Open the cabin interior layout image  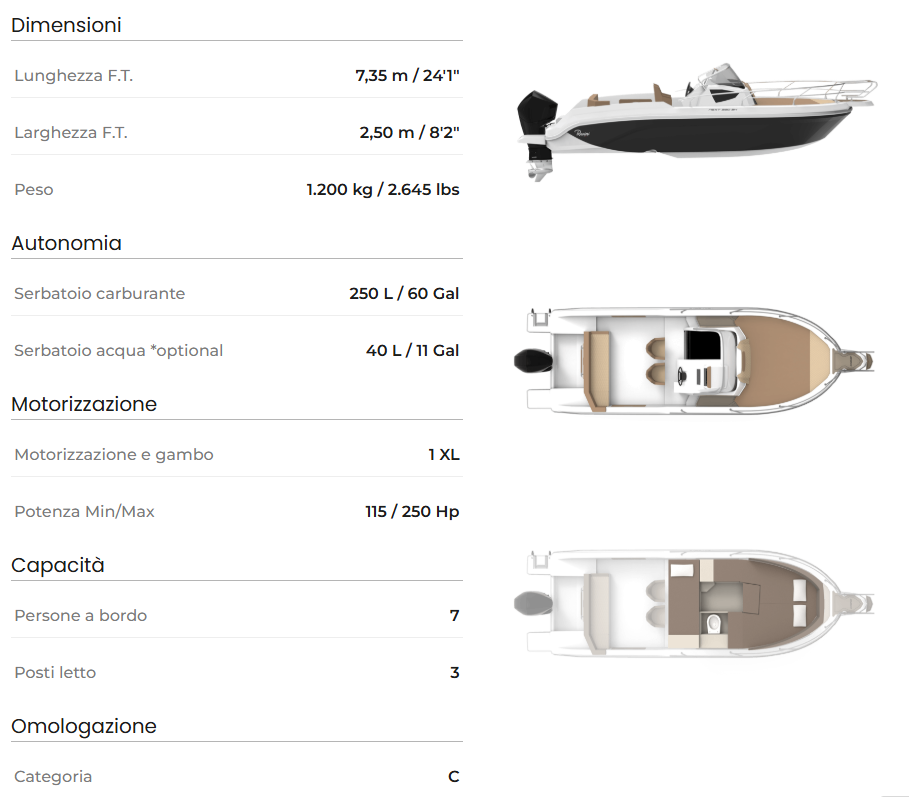(x=694, y=603)
